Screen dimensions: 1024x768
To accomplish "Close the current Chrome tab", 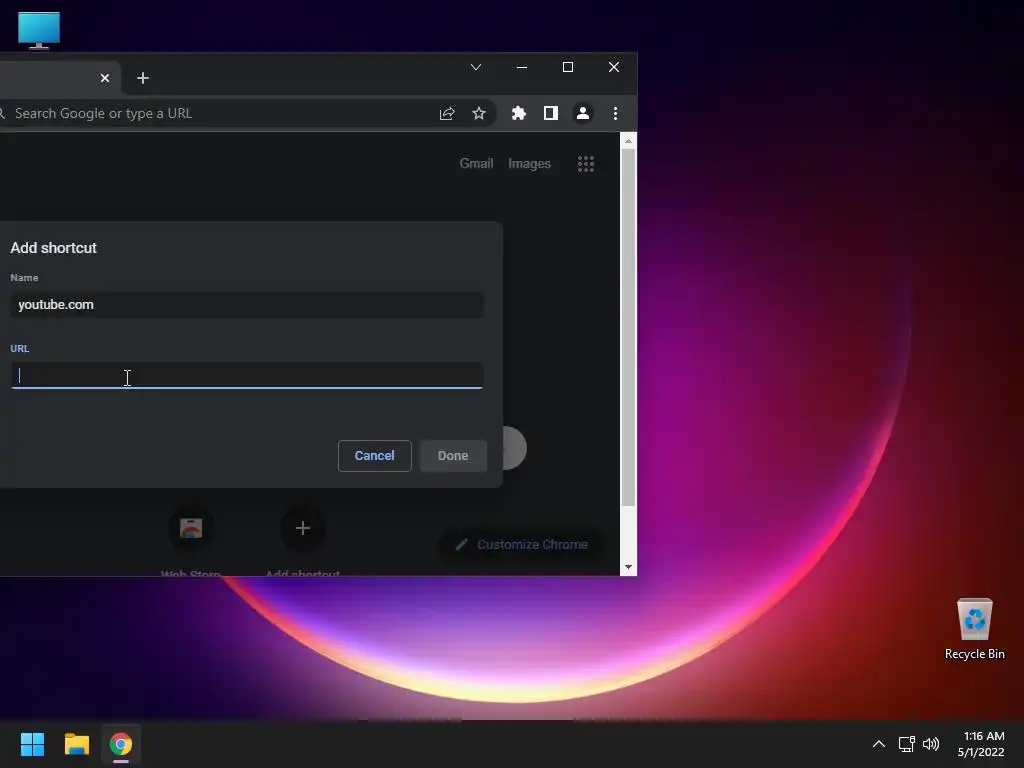I will (104, 78).
